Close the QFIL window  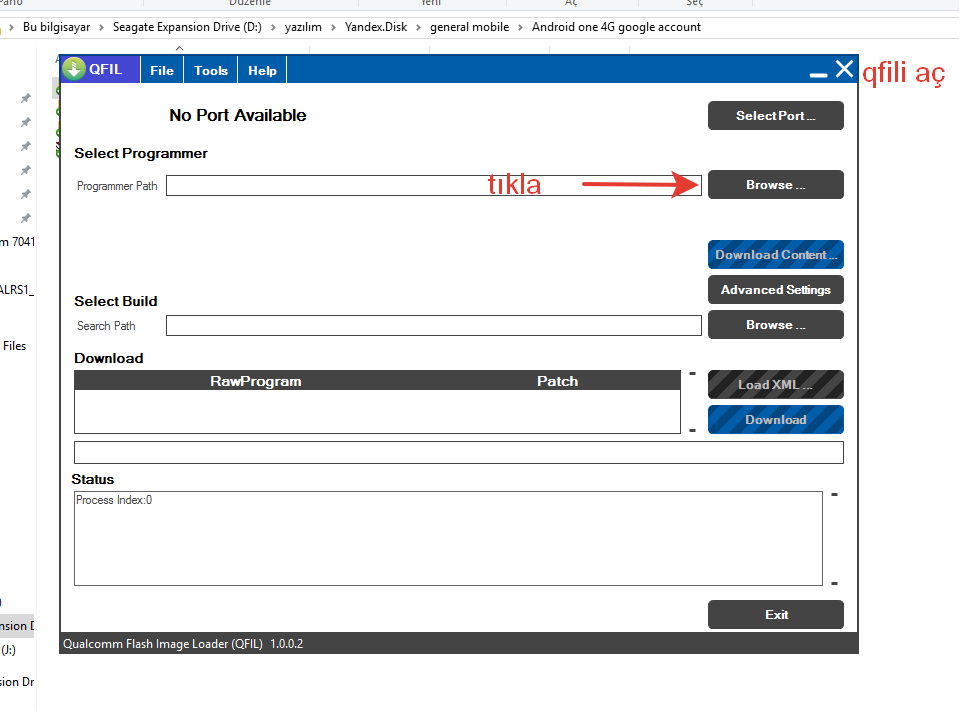[x=845, y=69]
